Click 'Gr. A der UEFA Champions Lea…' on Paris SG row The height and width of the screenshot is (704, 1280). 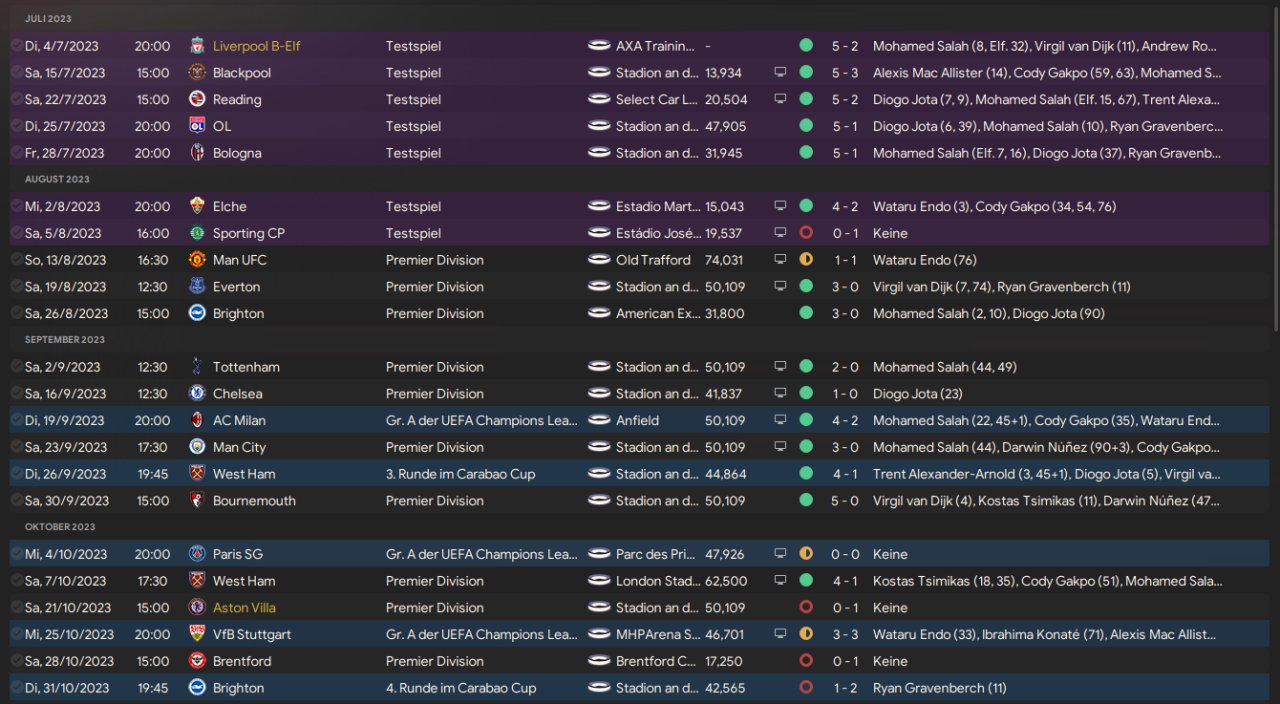(x=482, y=554)
